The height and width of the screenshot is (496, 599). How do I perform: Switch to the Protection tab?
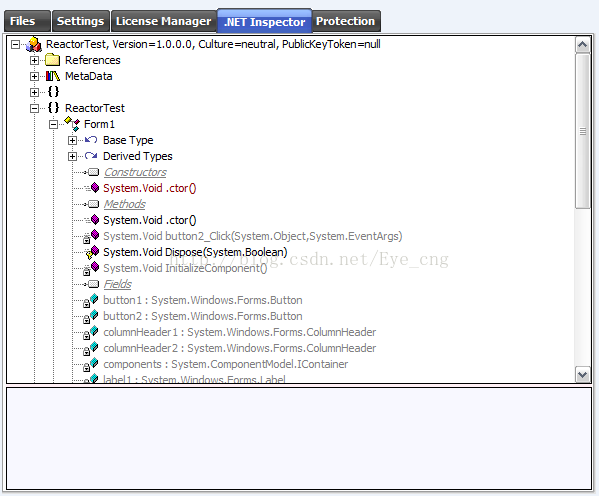click(x=346, y=21)
